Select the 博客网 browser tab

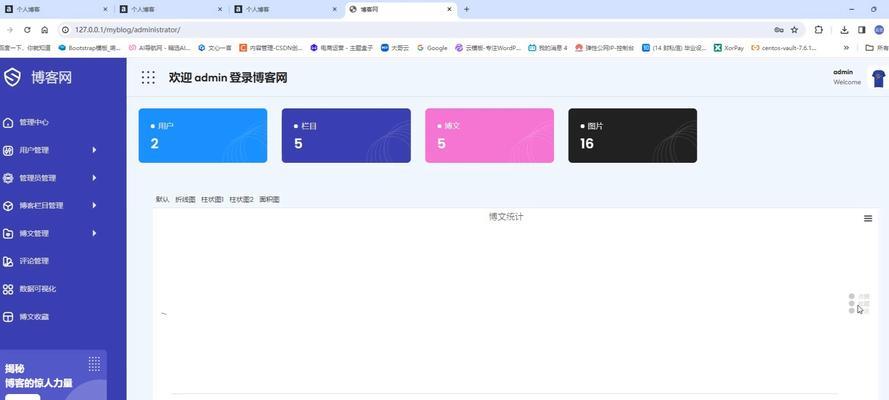tap(401, 9)
